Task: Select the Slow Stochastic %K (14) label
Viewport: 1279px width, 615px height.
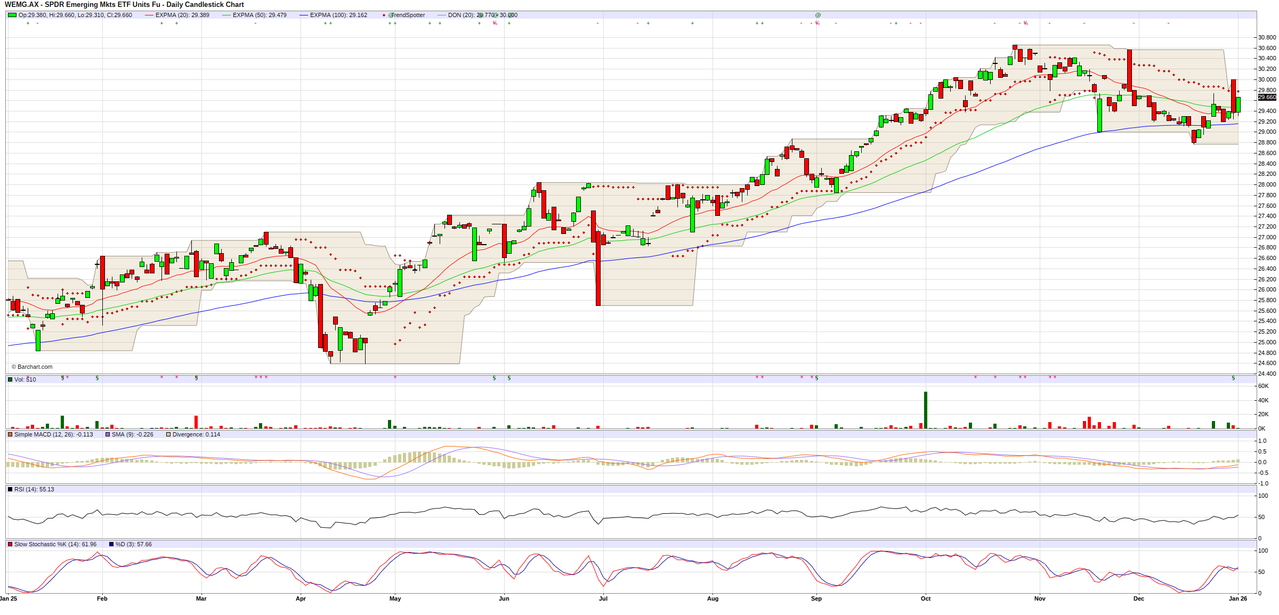Action: coord(56,544)
